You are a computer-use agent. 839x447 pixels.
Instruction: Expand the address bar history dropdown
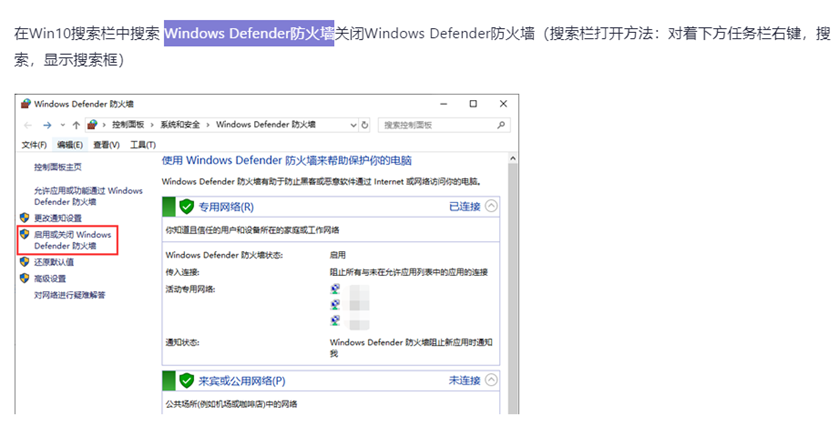[x=353, y=125]
